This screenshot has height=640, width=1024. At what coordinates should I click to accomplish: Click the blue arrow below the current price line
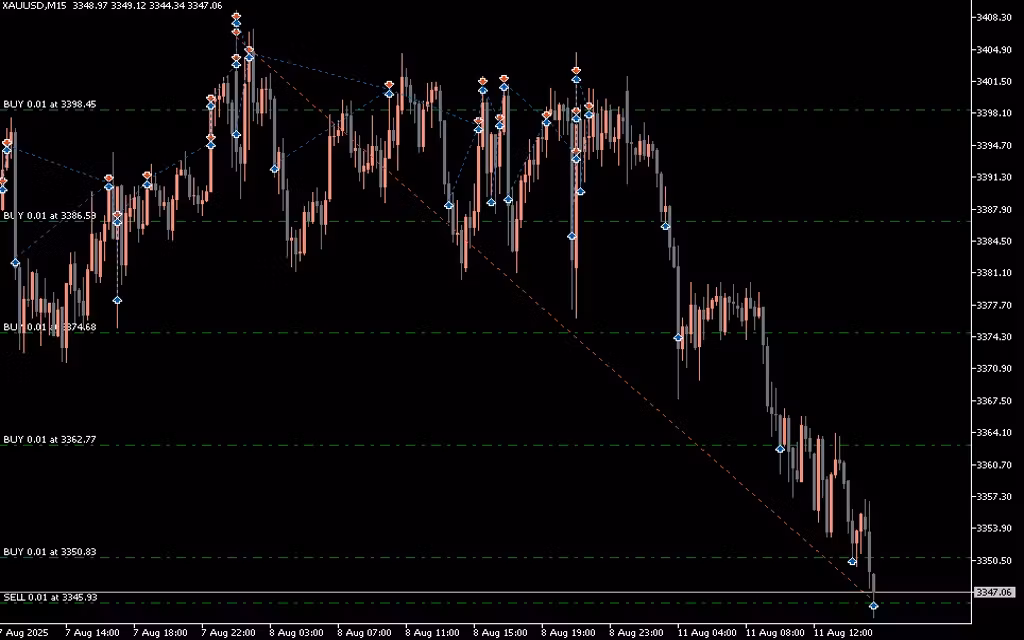click(x=874, y=605)
